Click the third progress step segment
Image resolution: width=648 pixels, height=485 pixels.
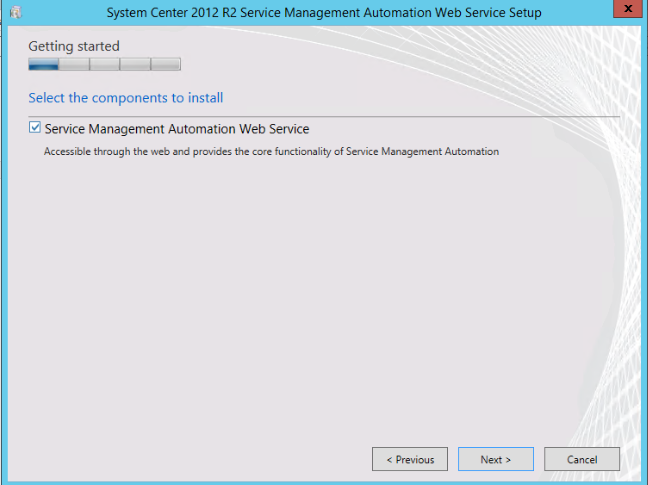point(104,65)
